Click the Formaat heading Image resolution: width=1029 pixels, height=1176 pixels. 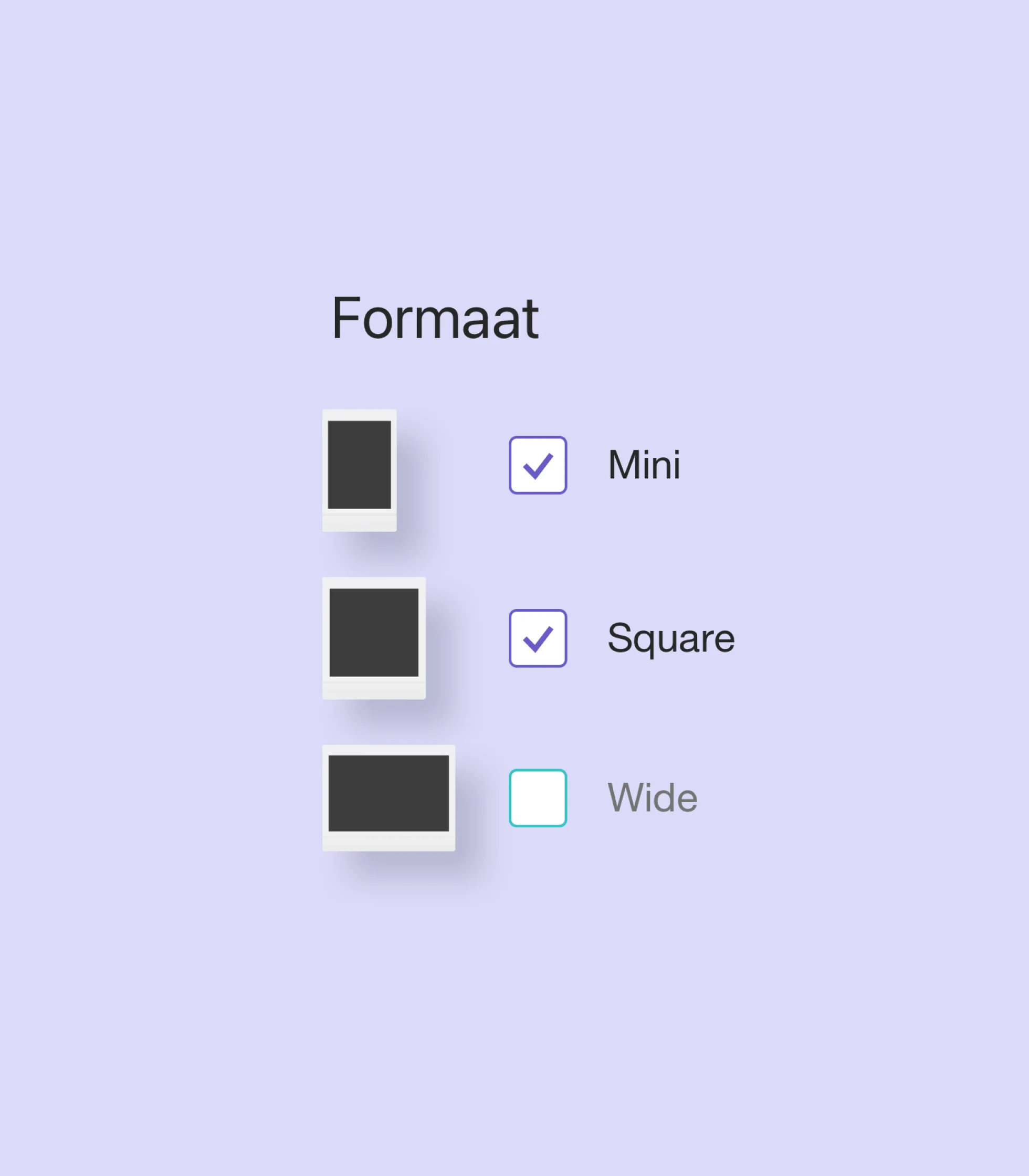coord(435,318)
